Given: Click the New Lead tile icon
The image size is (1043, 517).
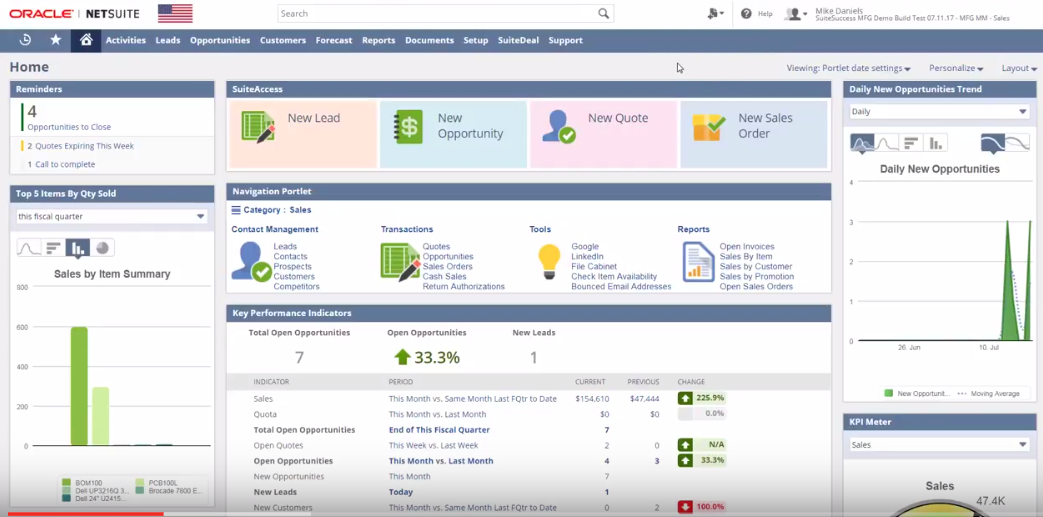Looking at the screenshot, I should pyautogui.click(x=258, y=127).
